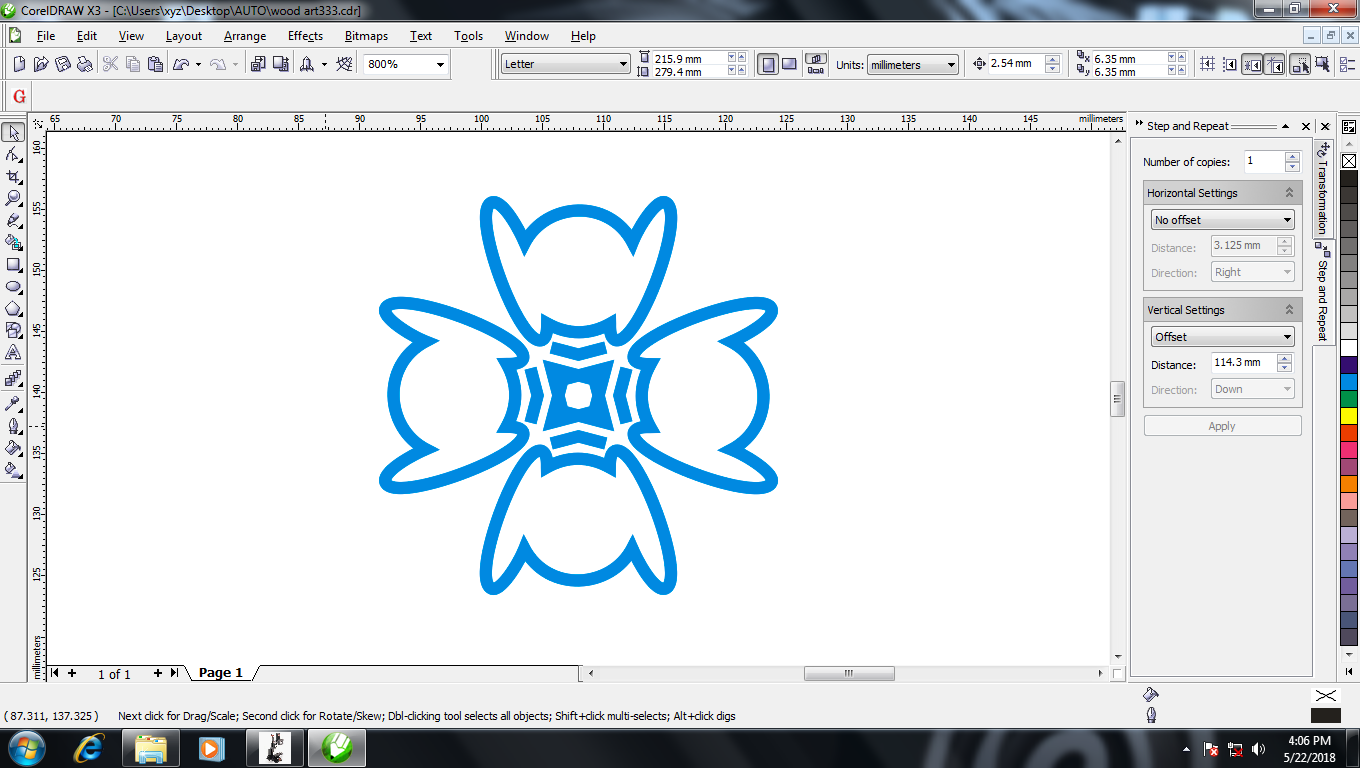This screenshot has height=768, width=1360.
Task: Select the Basic Shapes tool
Action: [13, 331]
